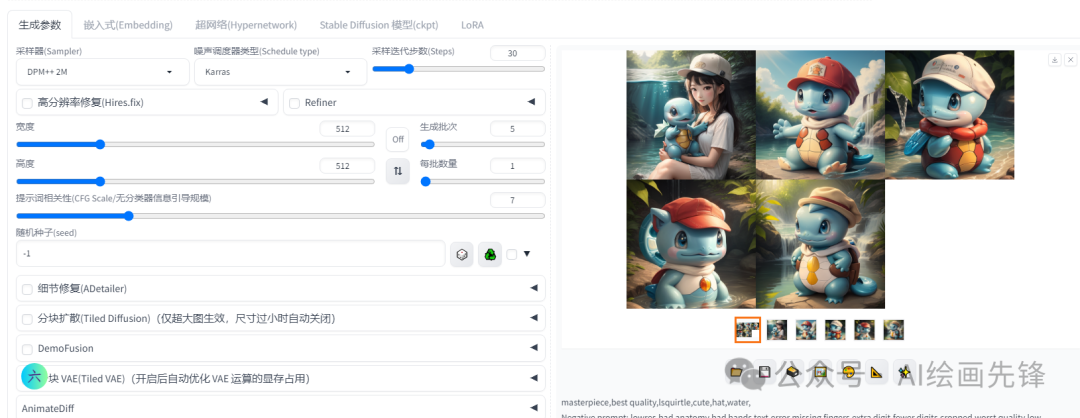Expand the AnimateDiff section arrow
1080x418 pixels.
click(x=533, y=407)
